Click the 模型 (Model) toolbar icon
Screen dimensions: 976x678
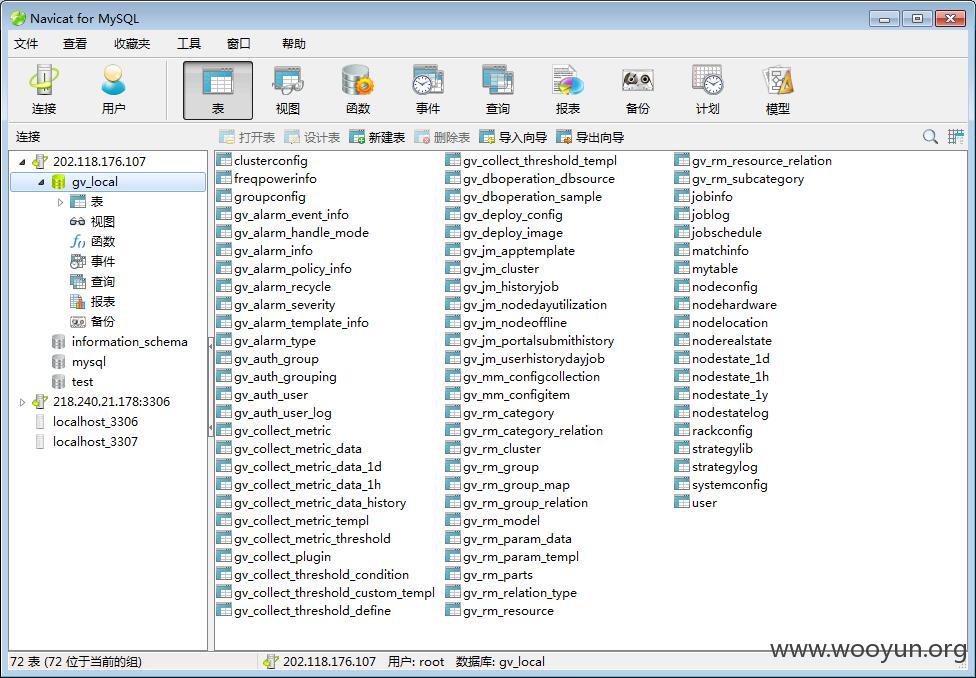tap(777, 90)
